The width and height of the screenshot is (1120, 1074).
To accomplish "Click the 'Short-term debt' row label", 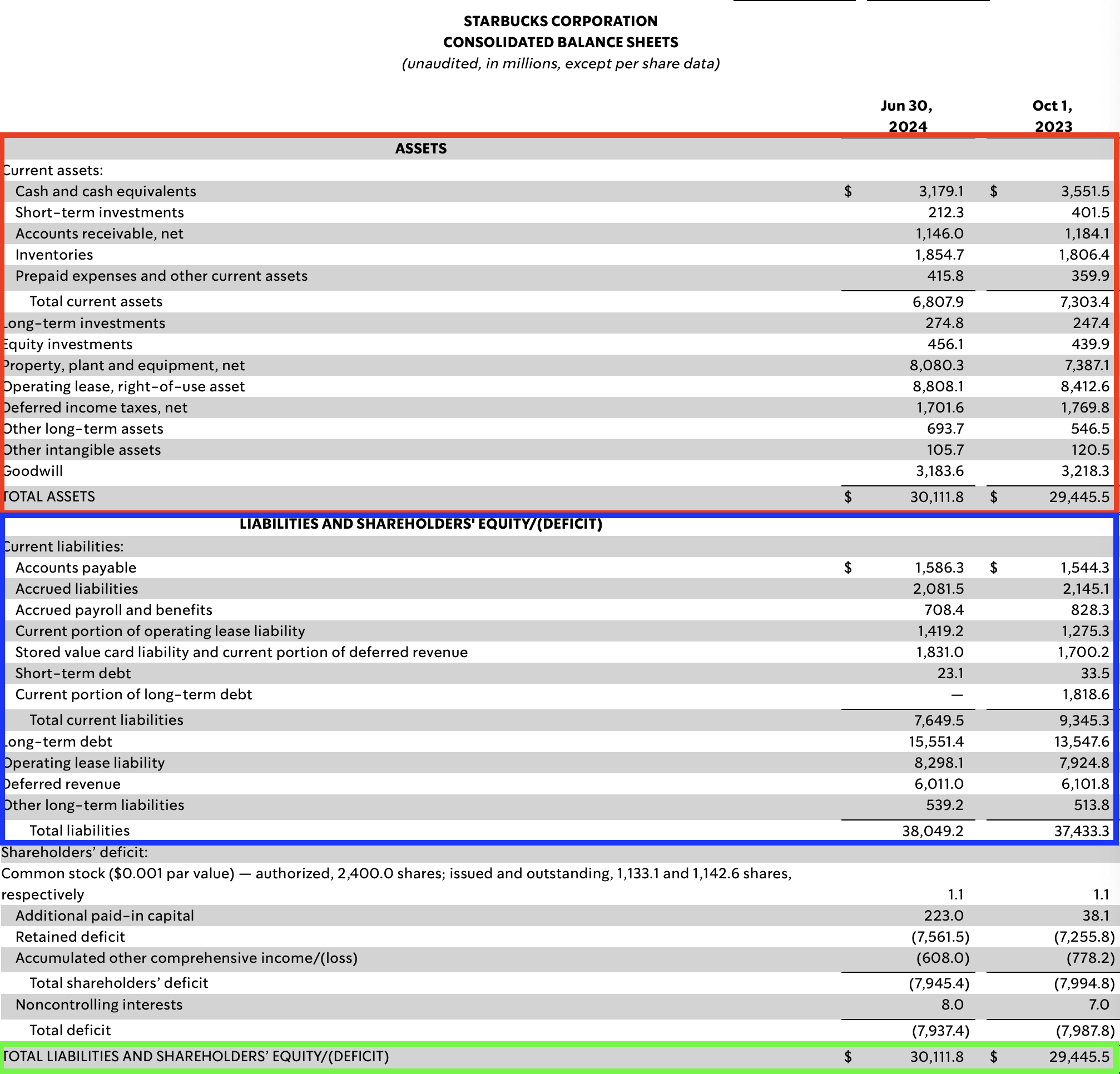I will (x=73, y=674).
